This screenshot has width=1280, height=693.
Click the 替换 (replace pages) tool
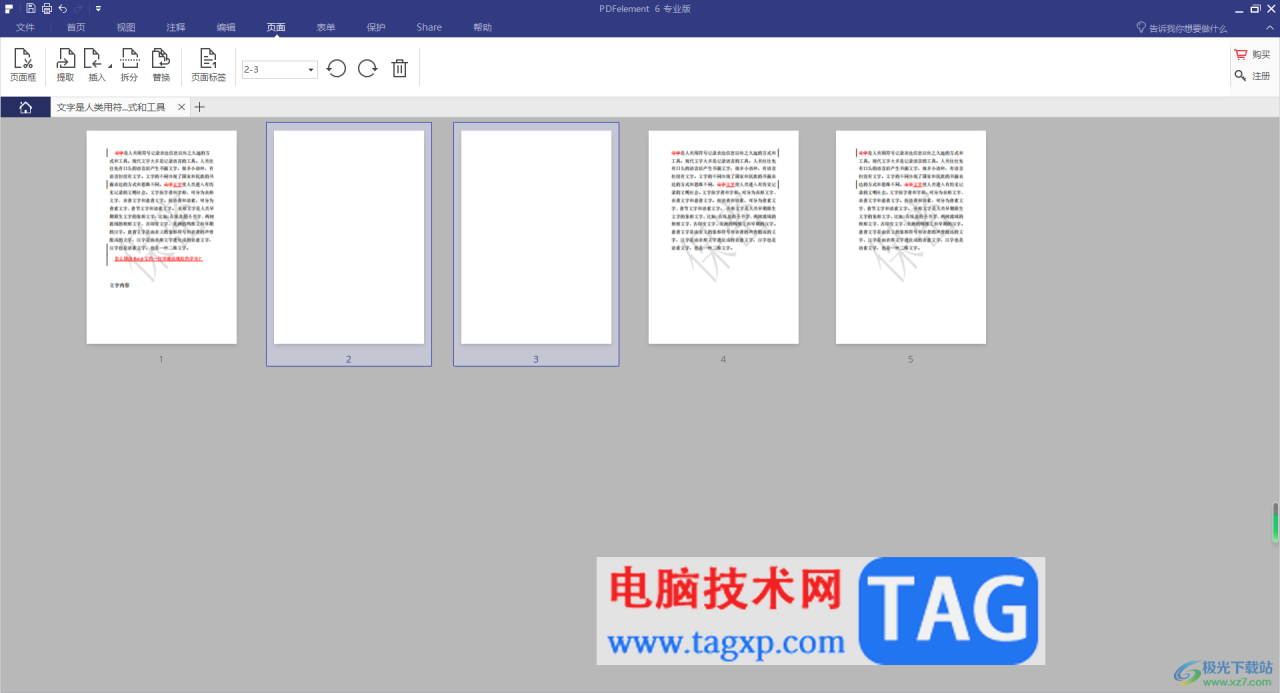pyautogui.click(x=161, y=66)
